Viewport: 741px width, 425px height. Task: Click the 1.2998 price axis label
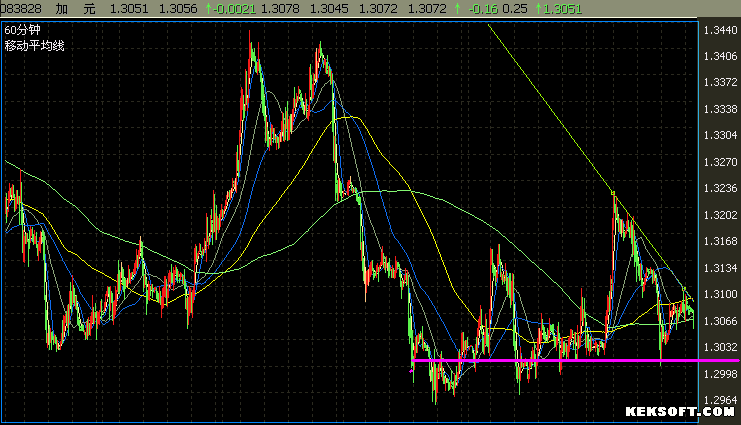pyautogui.click(x=720, y=374)
